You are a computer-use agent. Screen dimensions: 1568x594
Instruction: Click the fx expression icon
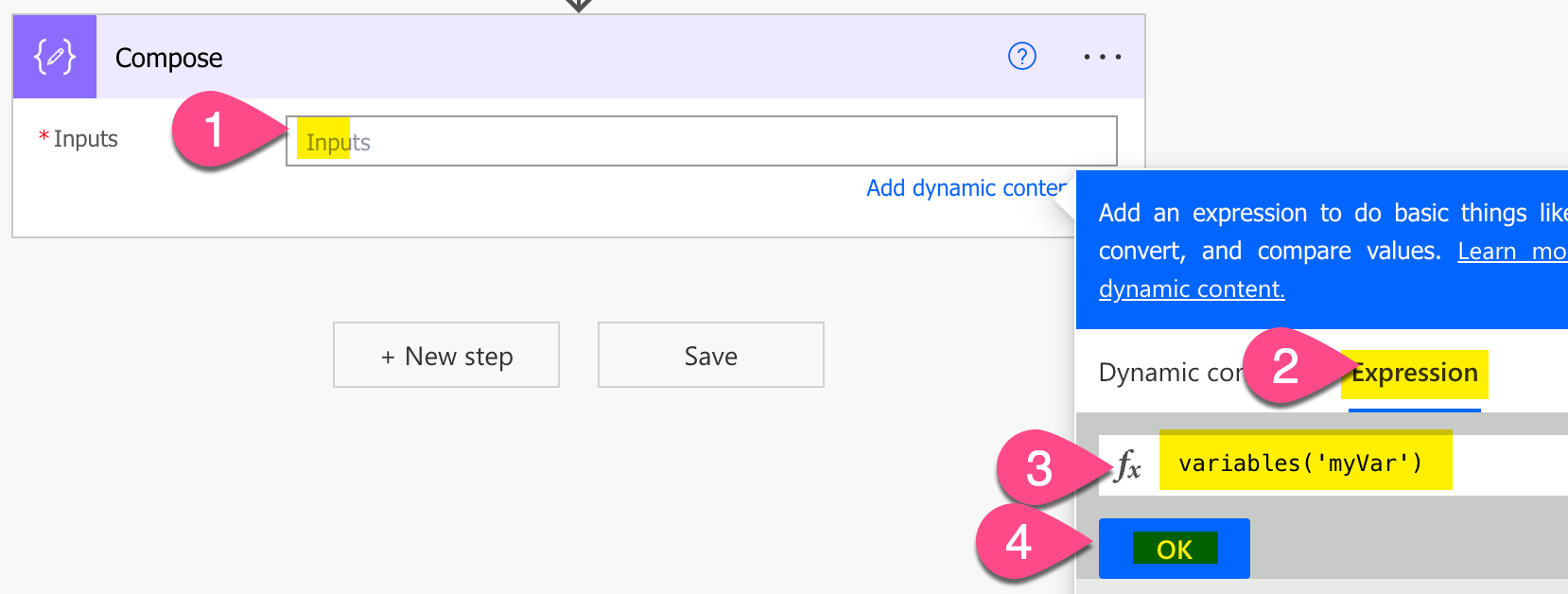(x=1128, y=464)
